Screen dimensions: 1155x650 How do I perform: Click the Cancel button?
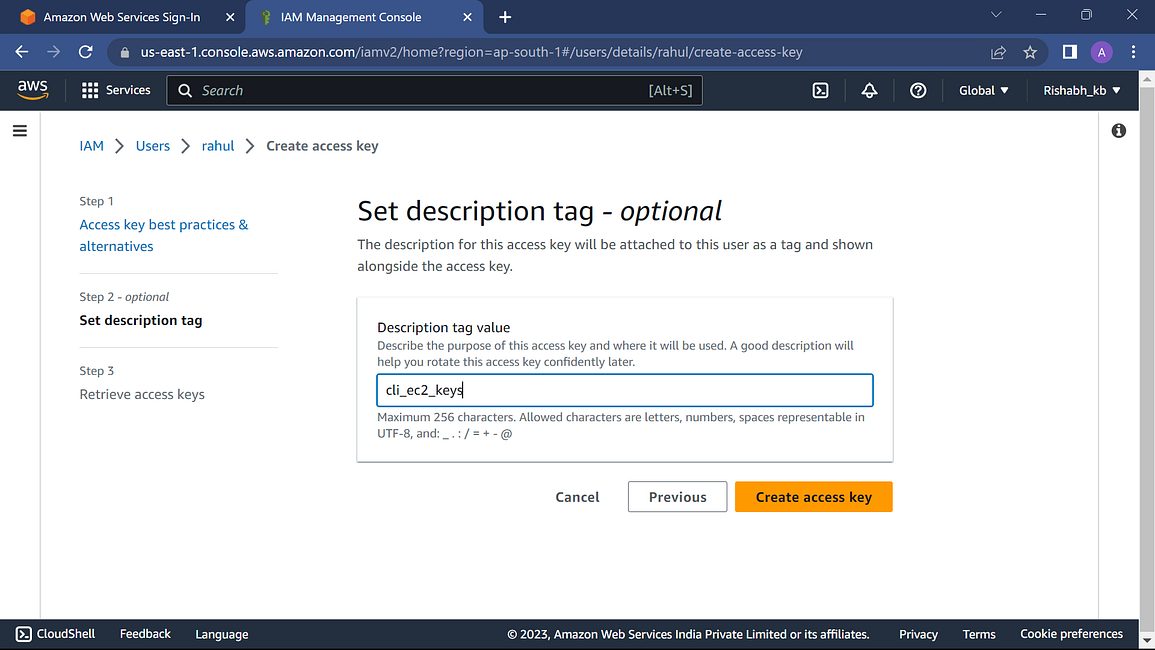[578, 497]
